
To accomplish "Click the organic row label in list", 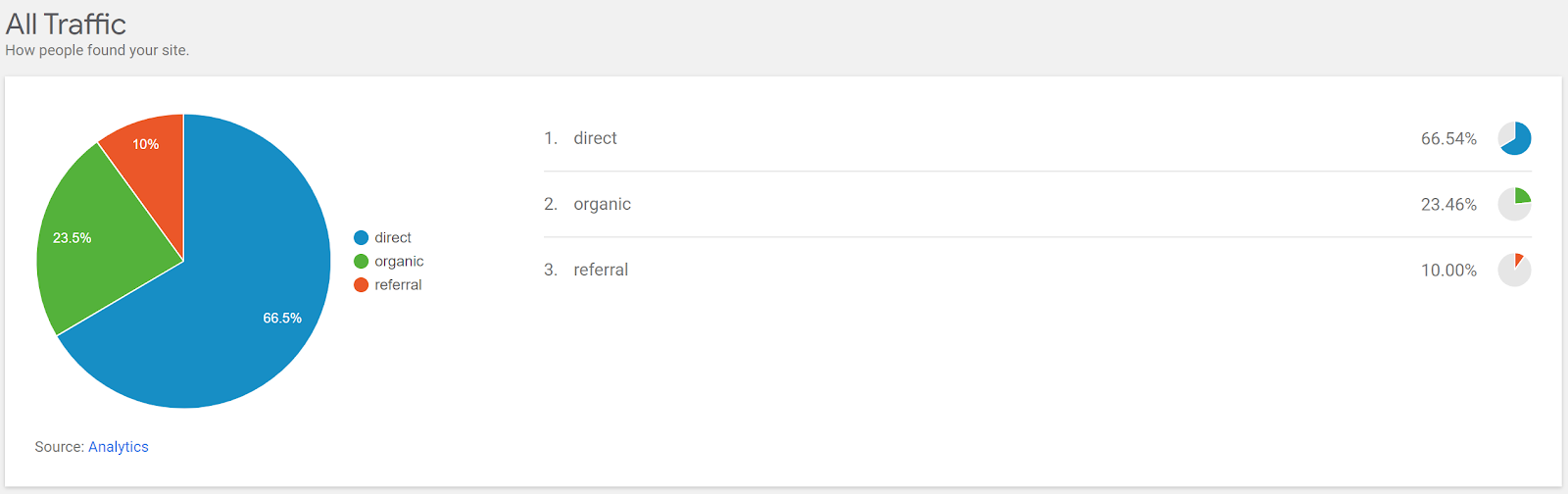I will tap(602, 204).
